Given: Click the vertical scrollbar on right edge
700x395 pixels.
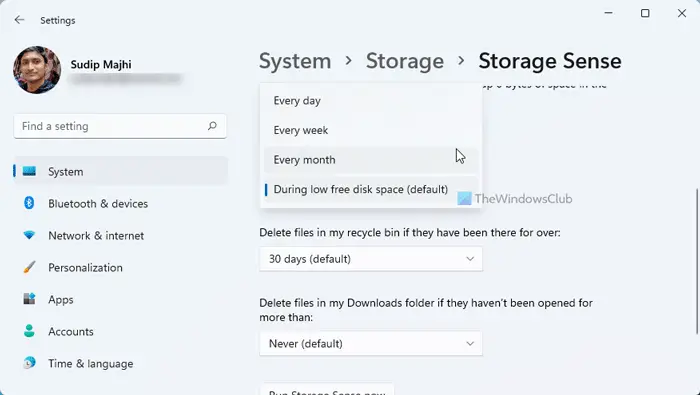Looking at the screenshot, I should point(697,261).
